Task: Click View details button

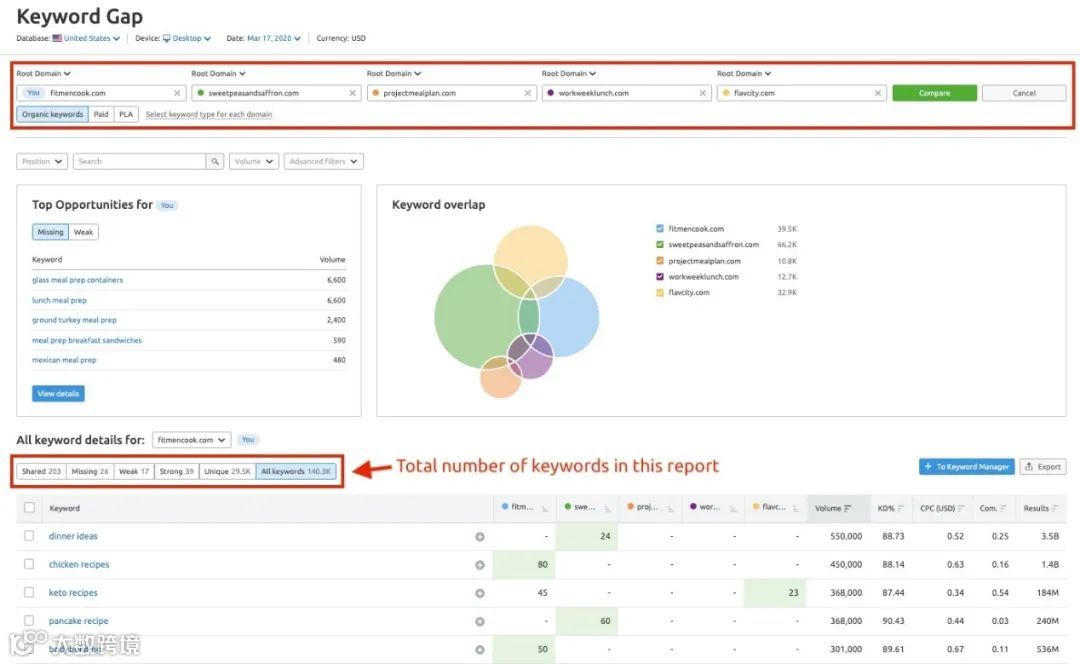Action: 58,394
